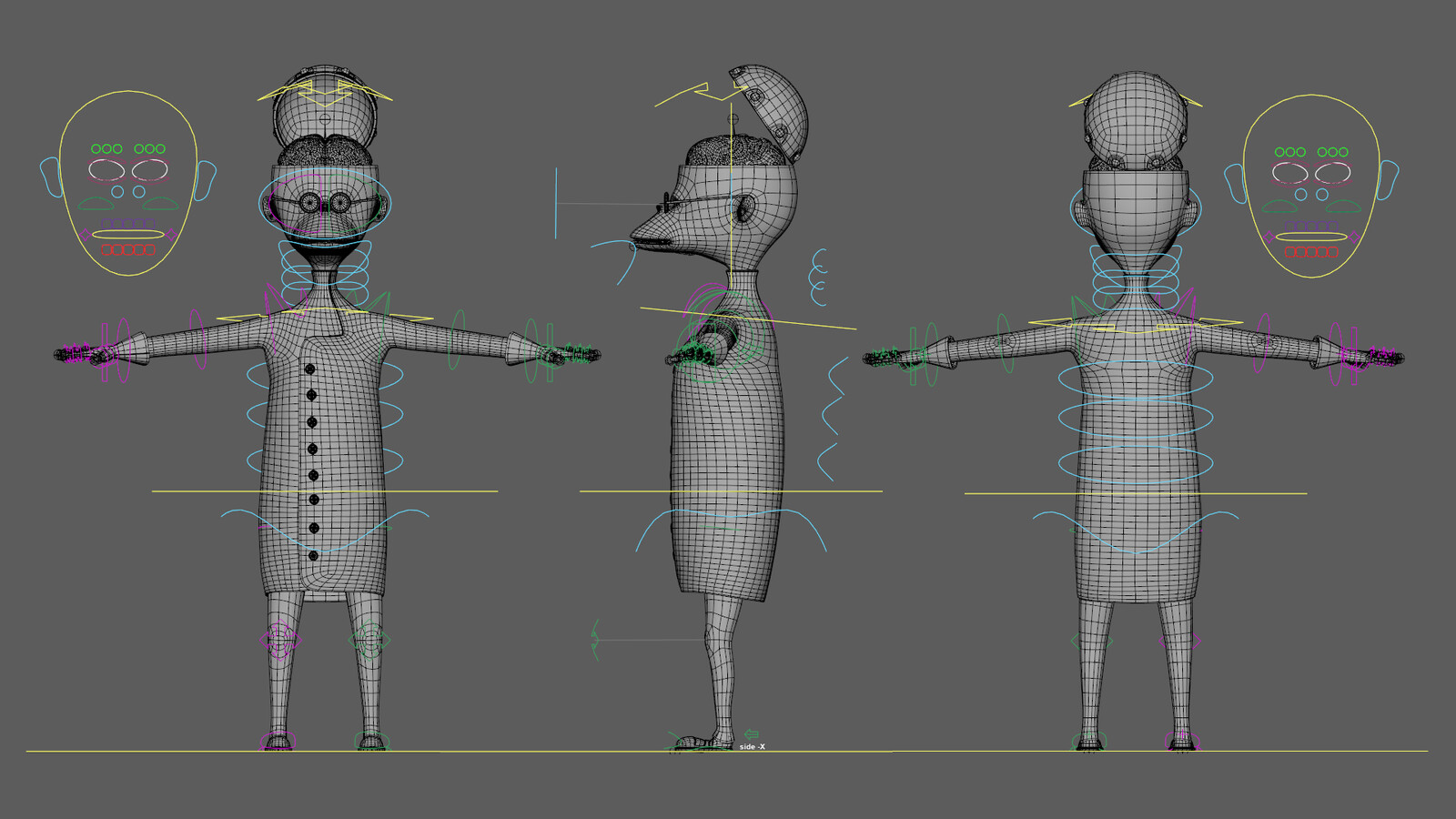
Task: Select right cyan ear control, back-view face panel
Action: (1389, 179)
